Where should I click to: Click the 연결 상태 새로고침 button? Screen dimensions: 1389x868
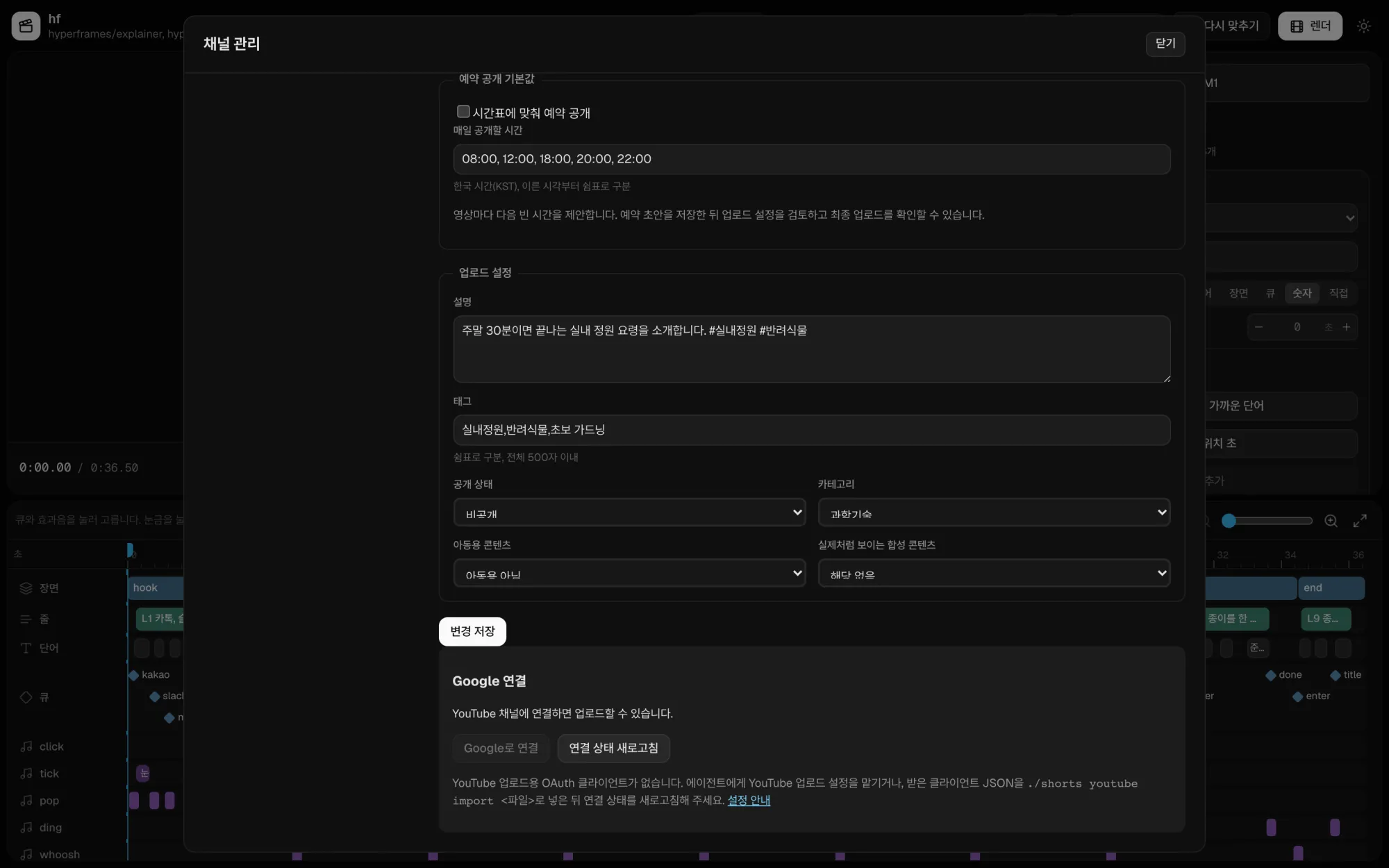pyautogui.click(x=613, y=748)
